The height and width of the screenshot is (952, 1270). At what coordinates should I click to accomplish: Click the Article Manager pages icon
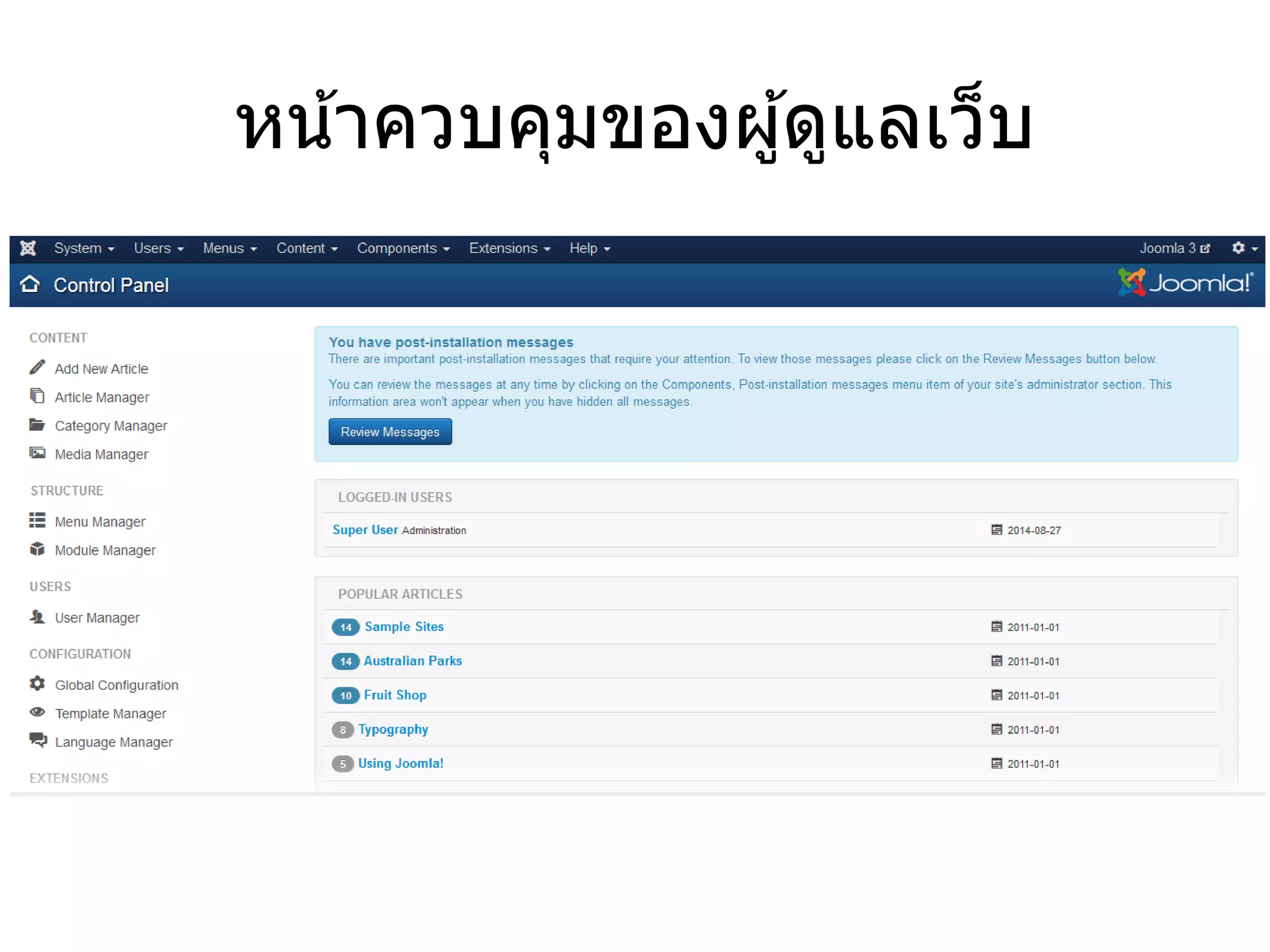[37, 395]
